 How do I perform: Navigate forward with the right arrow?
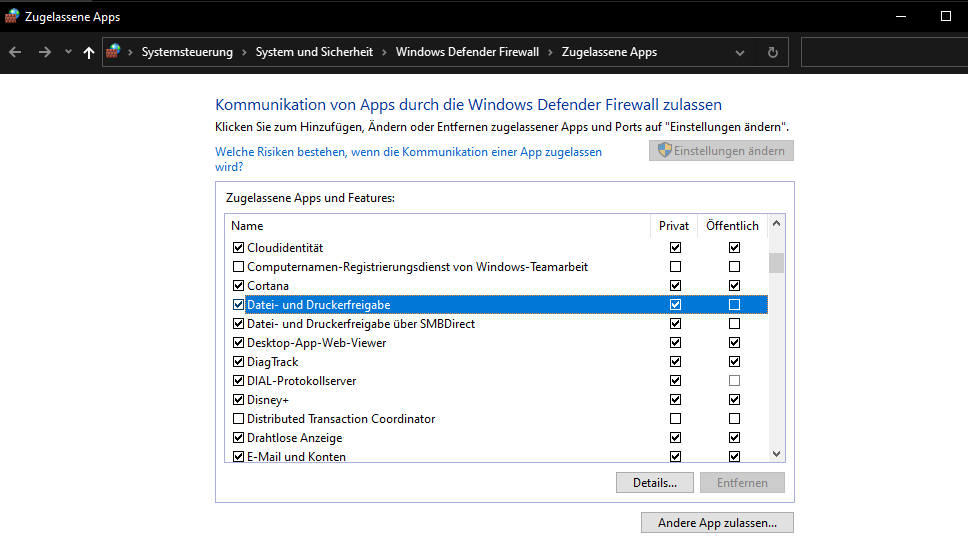coord(44,52)
